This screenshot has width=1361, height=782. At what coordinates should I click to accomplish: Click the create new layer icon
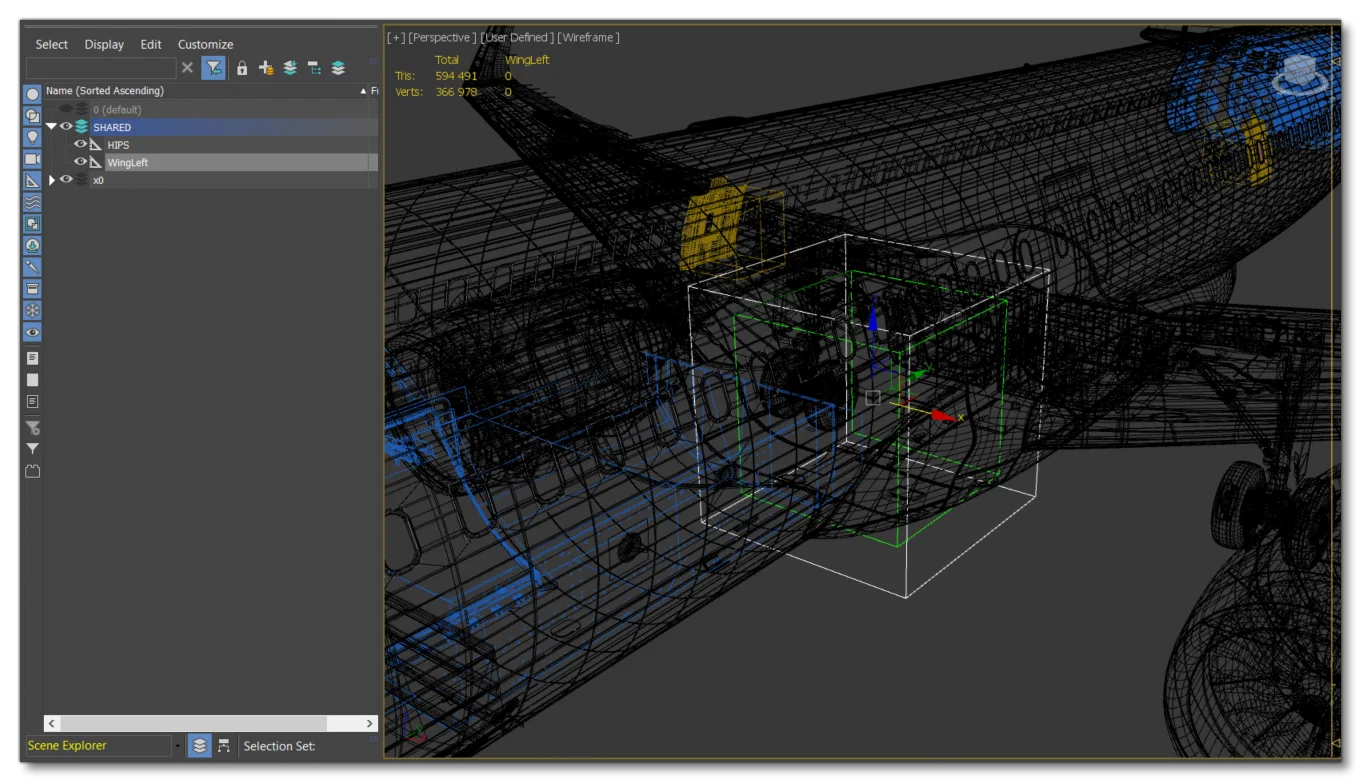[290, 68]
